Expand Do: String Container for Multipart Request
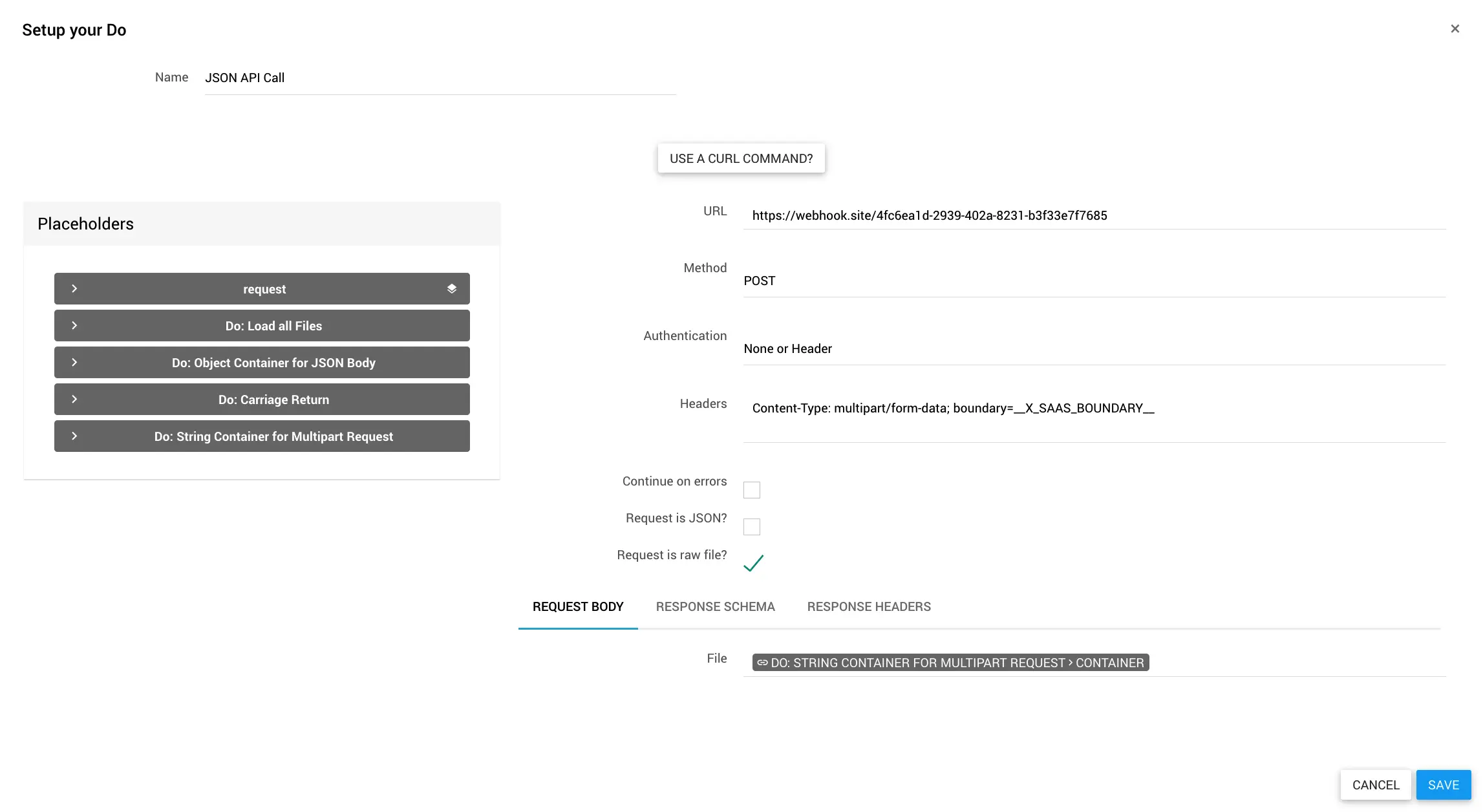 pos(74,436)
